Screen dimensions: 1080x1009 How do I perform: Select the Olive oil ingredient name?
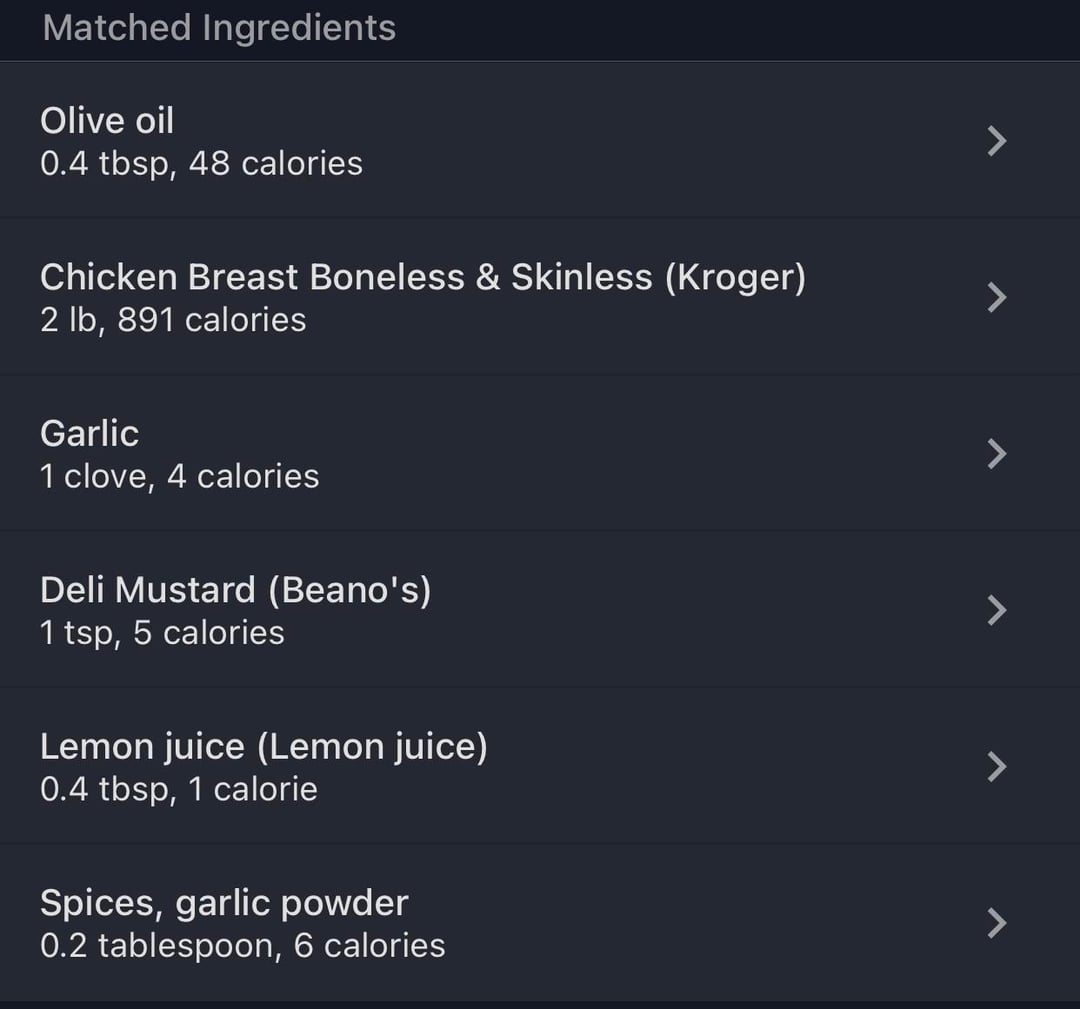tap(107, 121)
